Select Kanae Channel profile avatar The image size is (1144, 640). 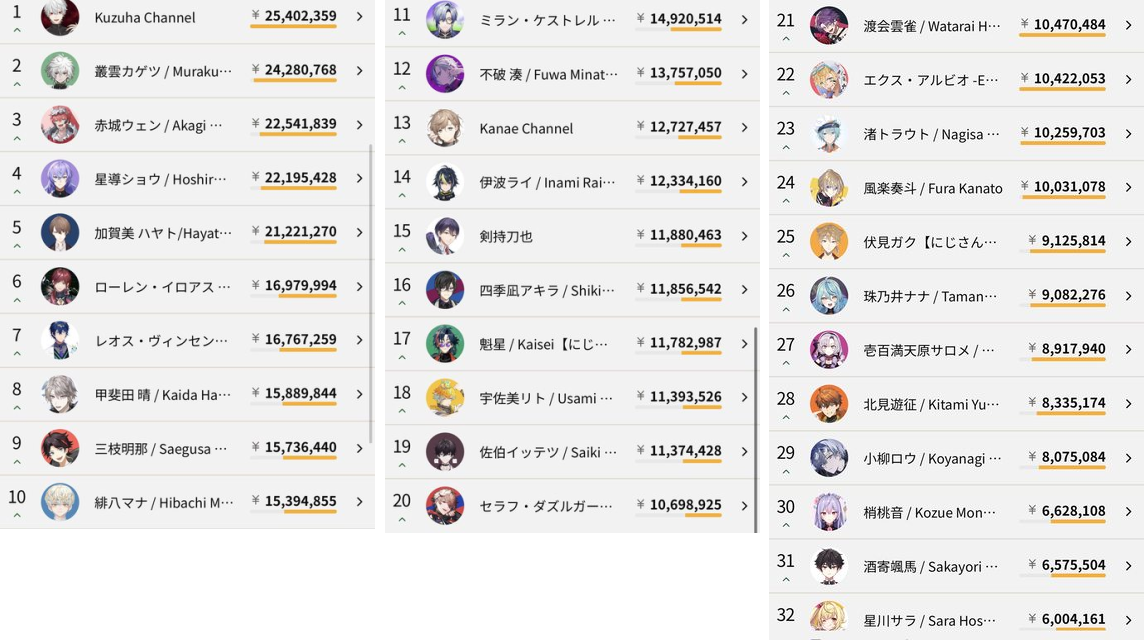[x=445, y=128]
